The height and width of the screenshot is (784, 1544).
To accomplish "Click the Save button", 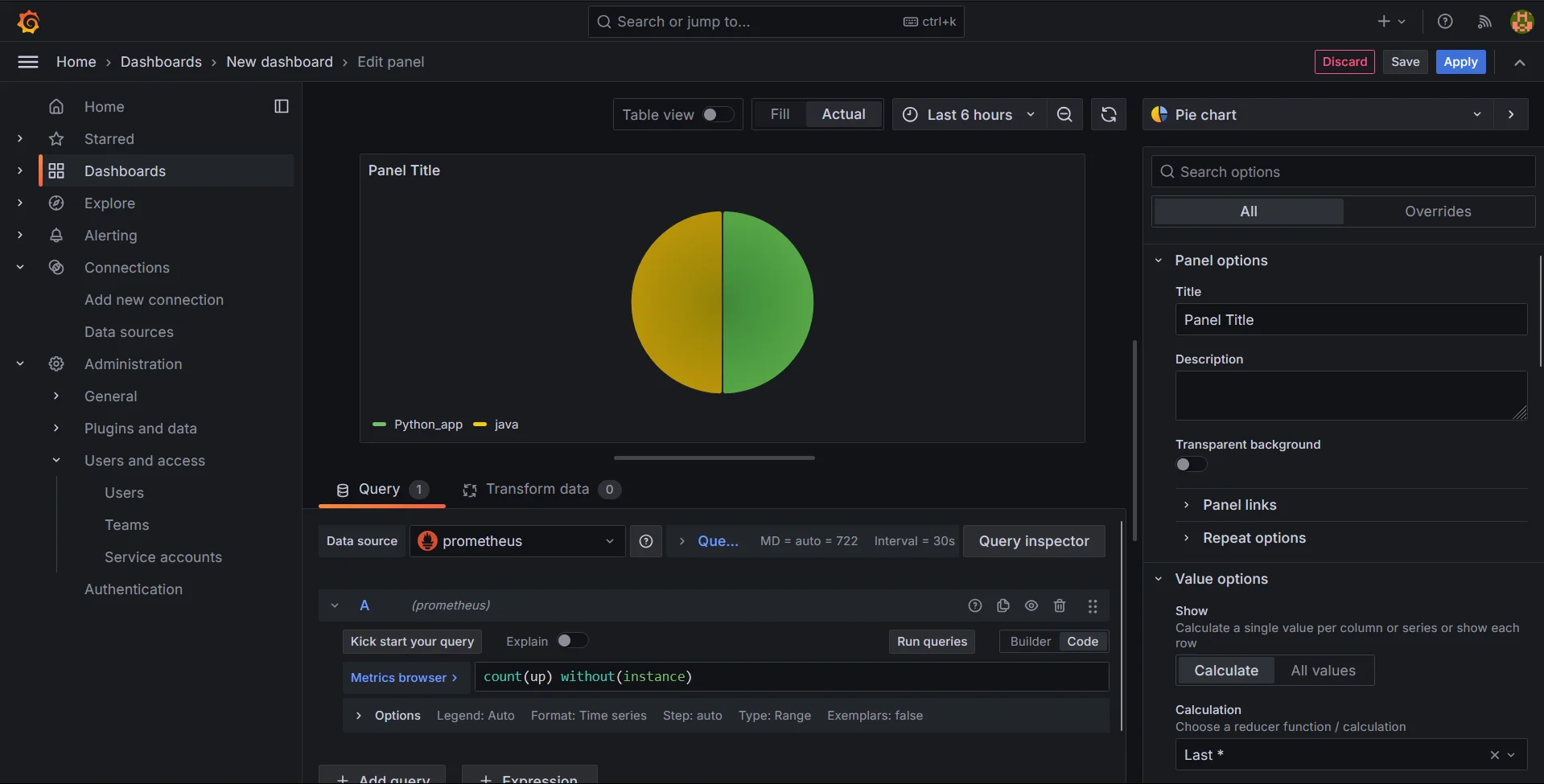I will 1405,62.
